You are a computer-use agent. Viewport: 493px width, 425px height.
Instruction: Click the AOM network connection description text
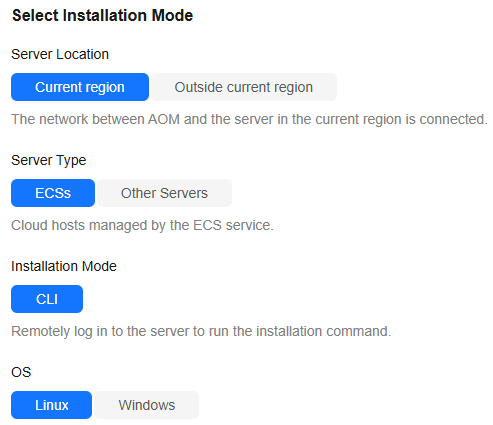click(x=249, y=119)
